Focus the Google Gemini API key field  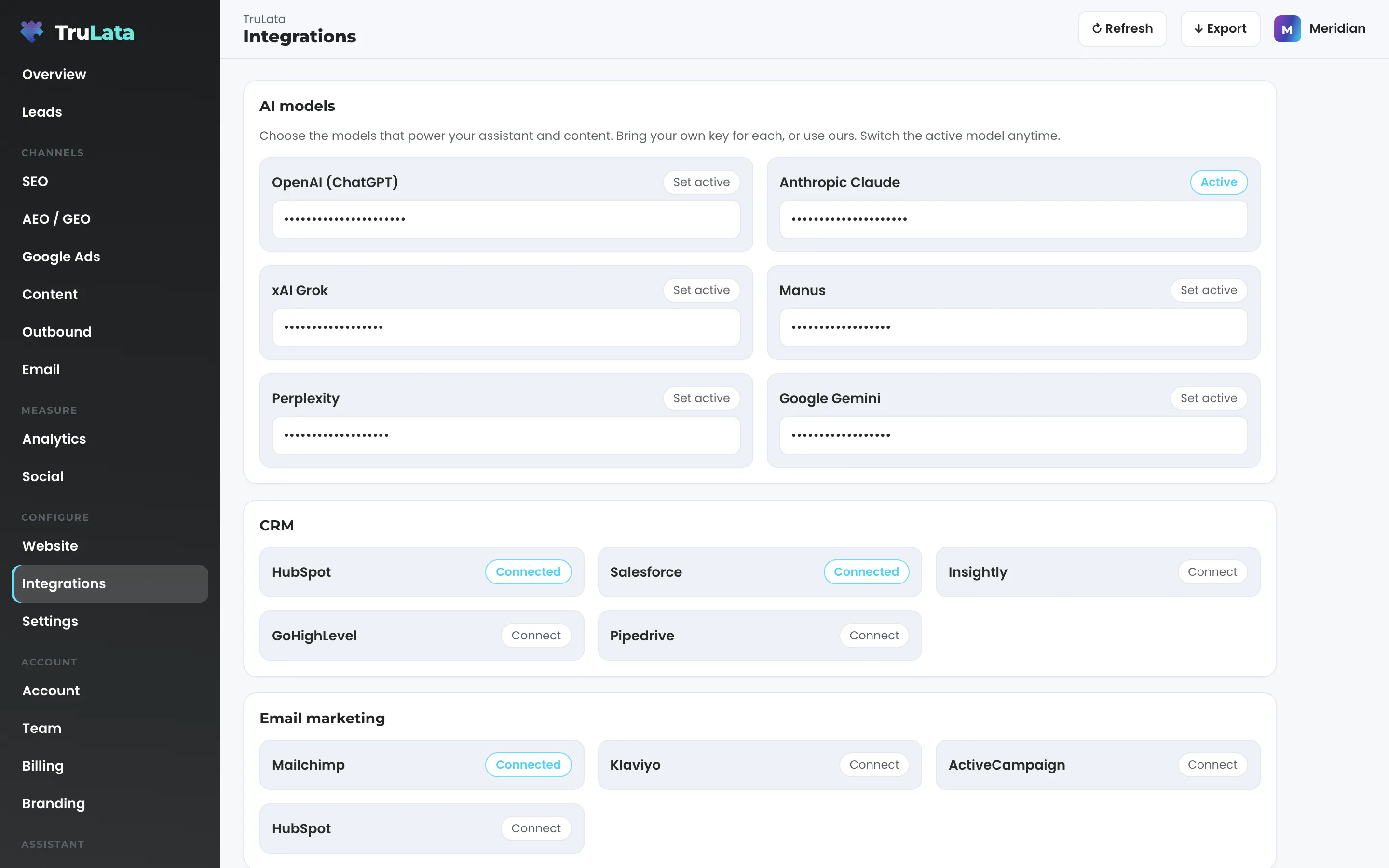(x=1013, y=435)
